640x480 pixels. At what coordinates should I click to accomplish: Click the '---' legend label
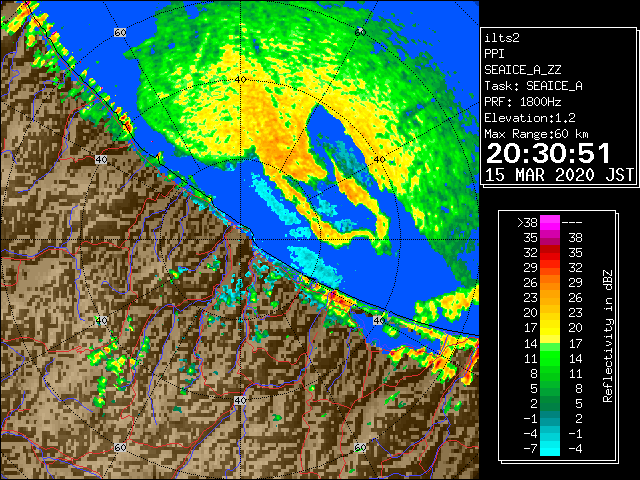[x=572, y=223]
